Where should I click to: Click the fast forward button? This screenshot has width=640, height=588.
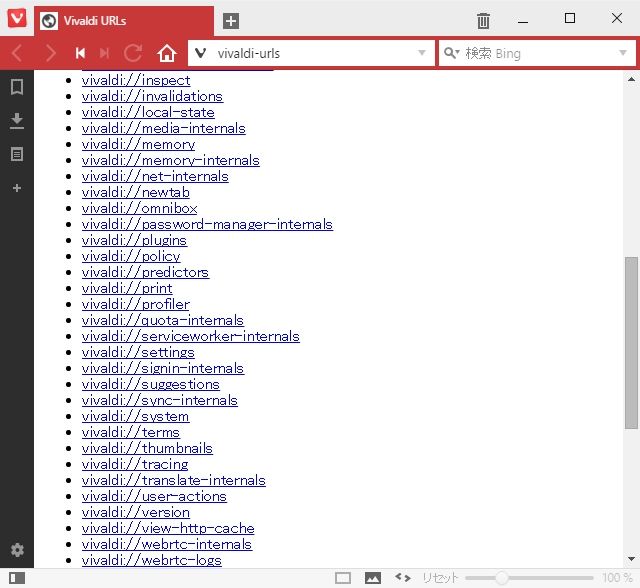pos(104,53)
